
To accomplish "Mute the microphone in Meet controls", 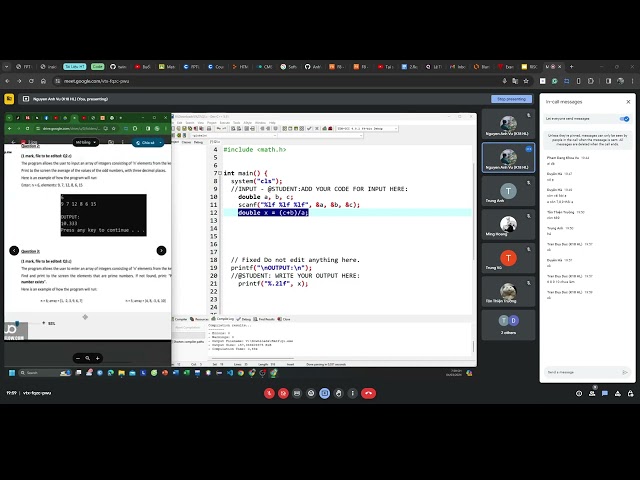I will [269, 393].
